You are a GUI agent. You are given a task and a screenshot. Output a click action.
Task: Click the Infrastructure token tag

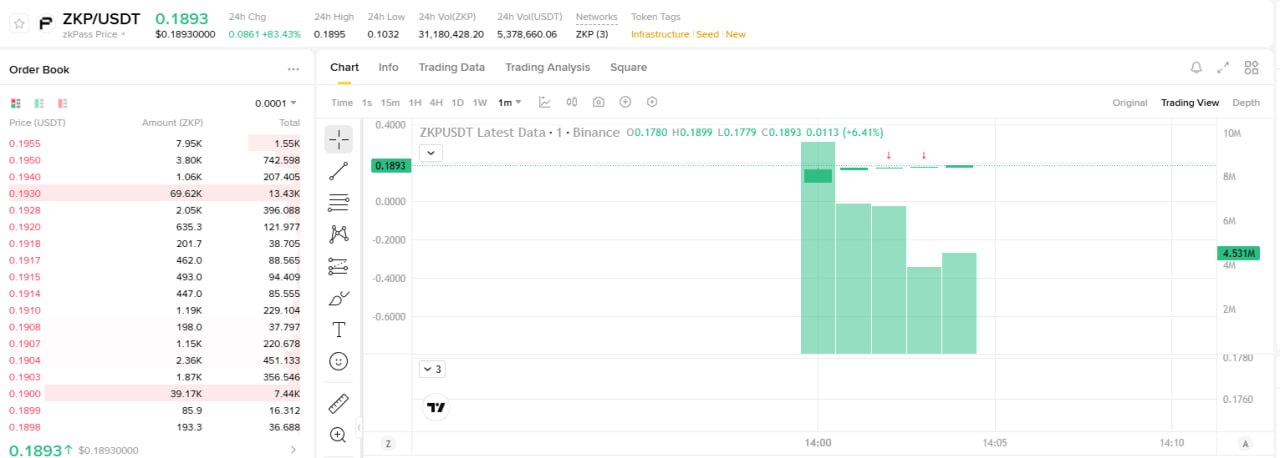(659, 34)
